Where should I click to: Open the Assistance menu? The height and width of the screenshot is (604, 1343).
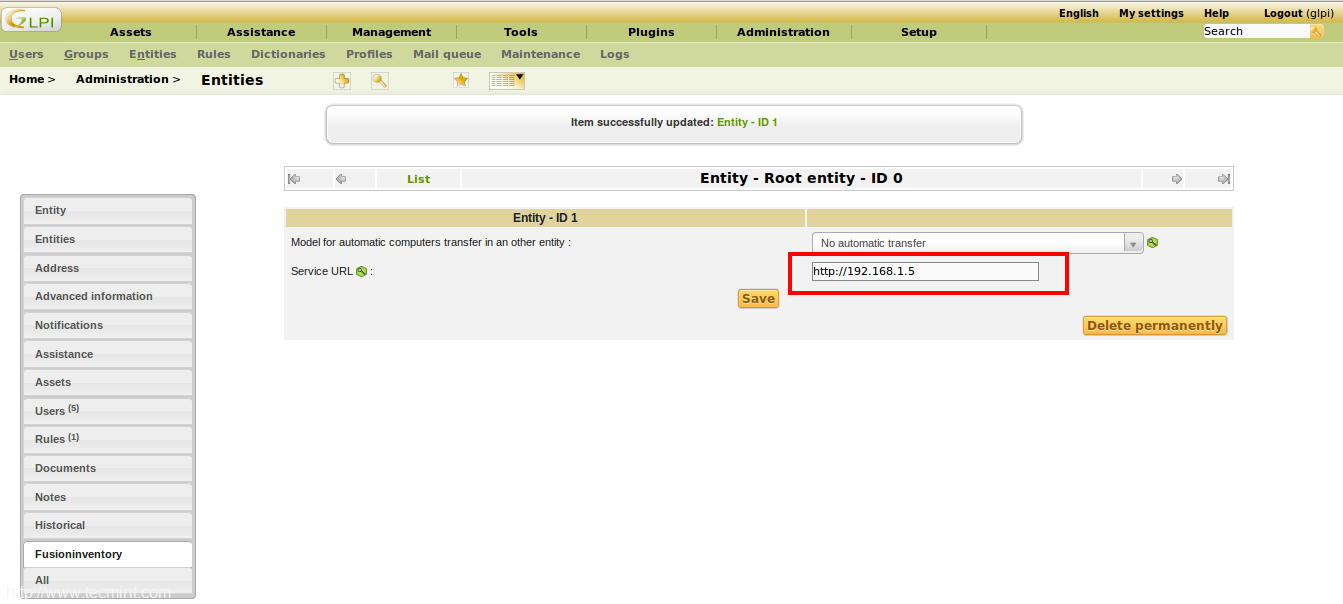(x=261, y=32)
